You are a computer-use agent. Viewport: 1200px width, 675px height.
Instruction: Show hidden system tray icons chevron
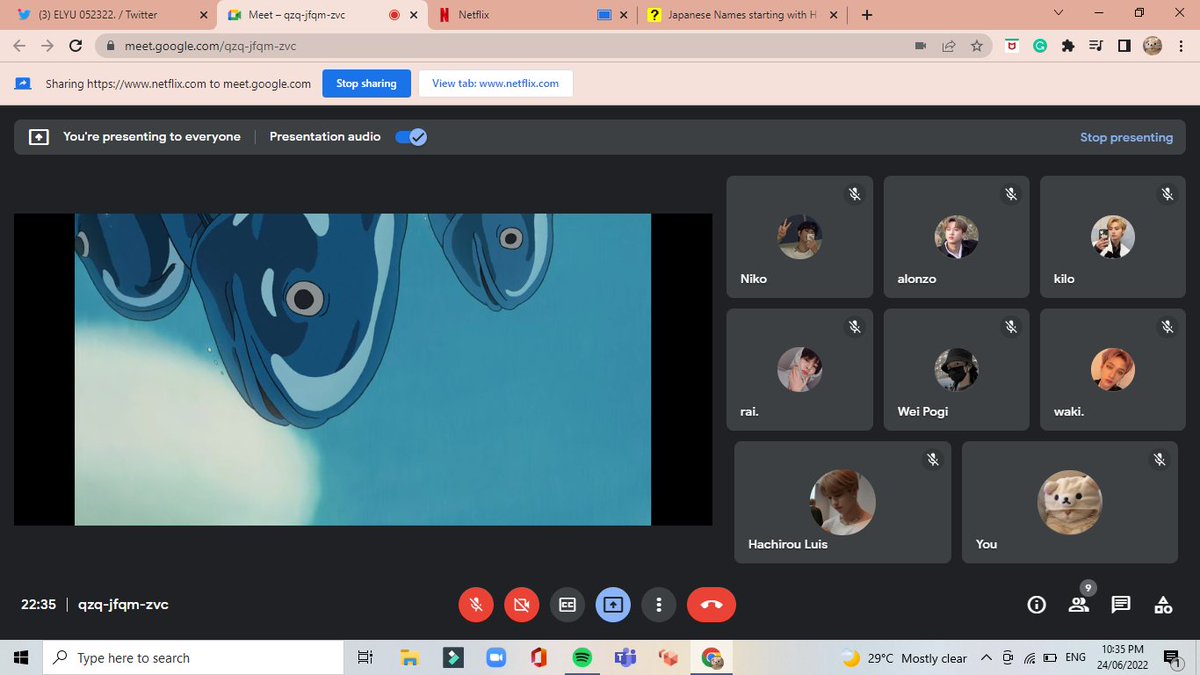(986, 658)
